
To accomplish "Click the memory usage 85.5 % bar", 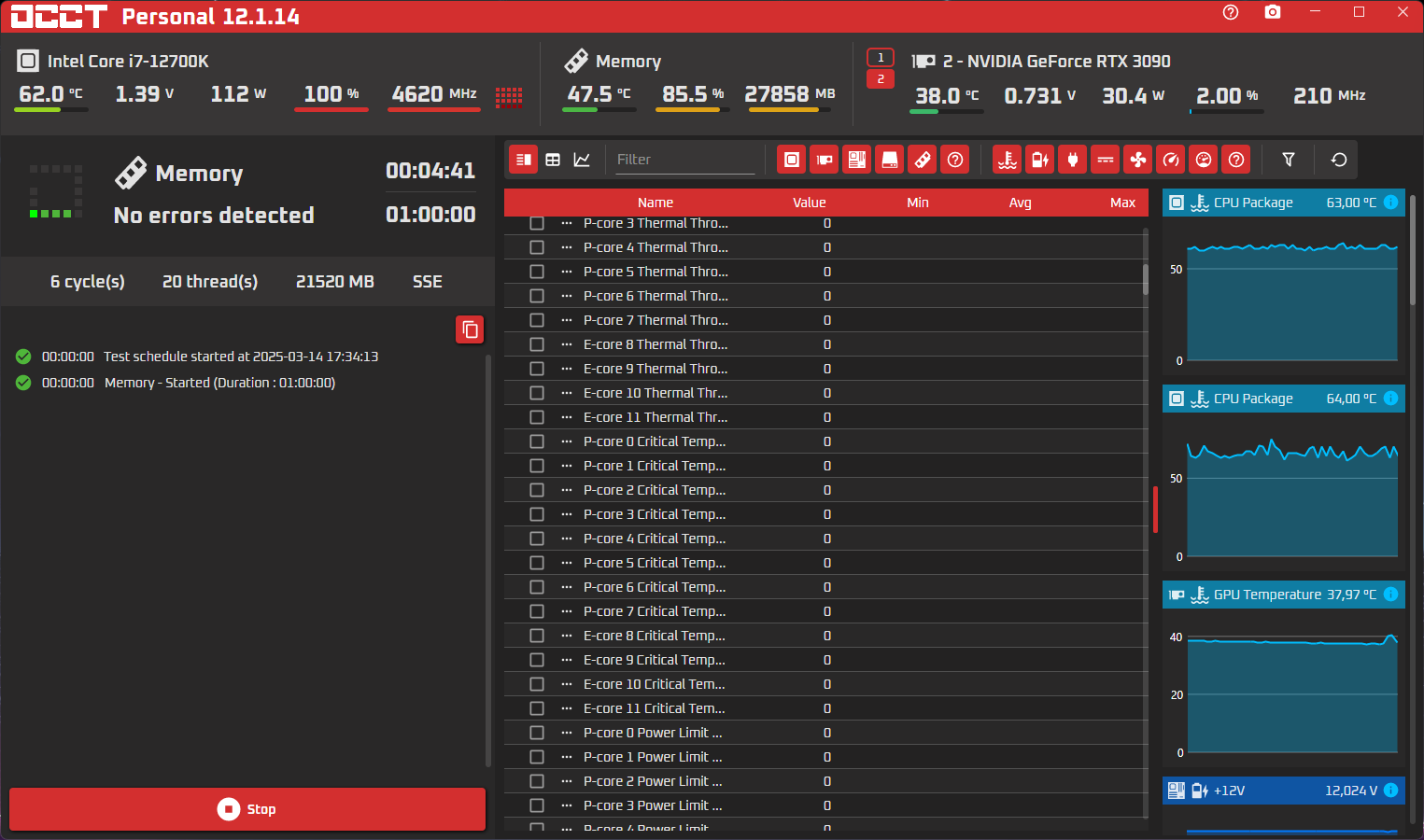I will (693, 109).
